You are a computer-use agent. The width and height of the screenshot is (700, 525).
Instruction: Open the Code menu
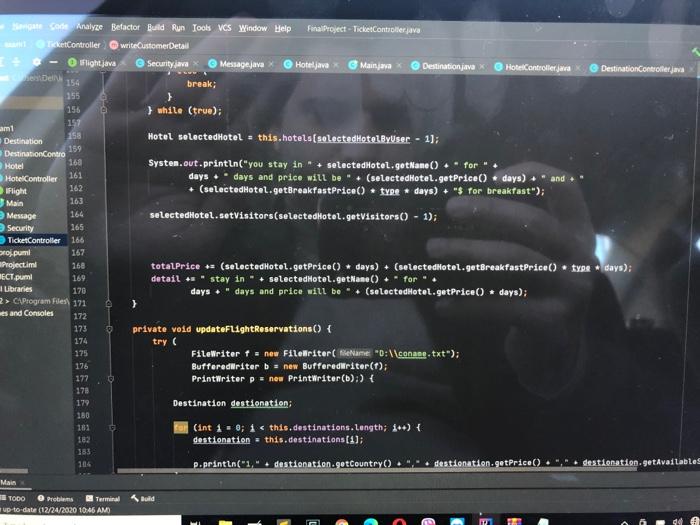tap(58, 26)
